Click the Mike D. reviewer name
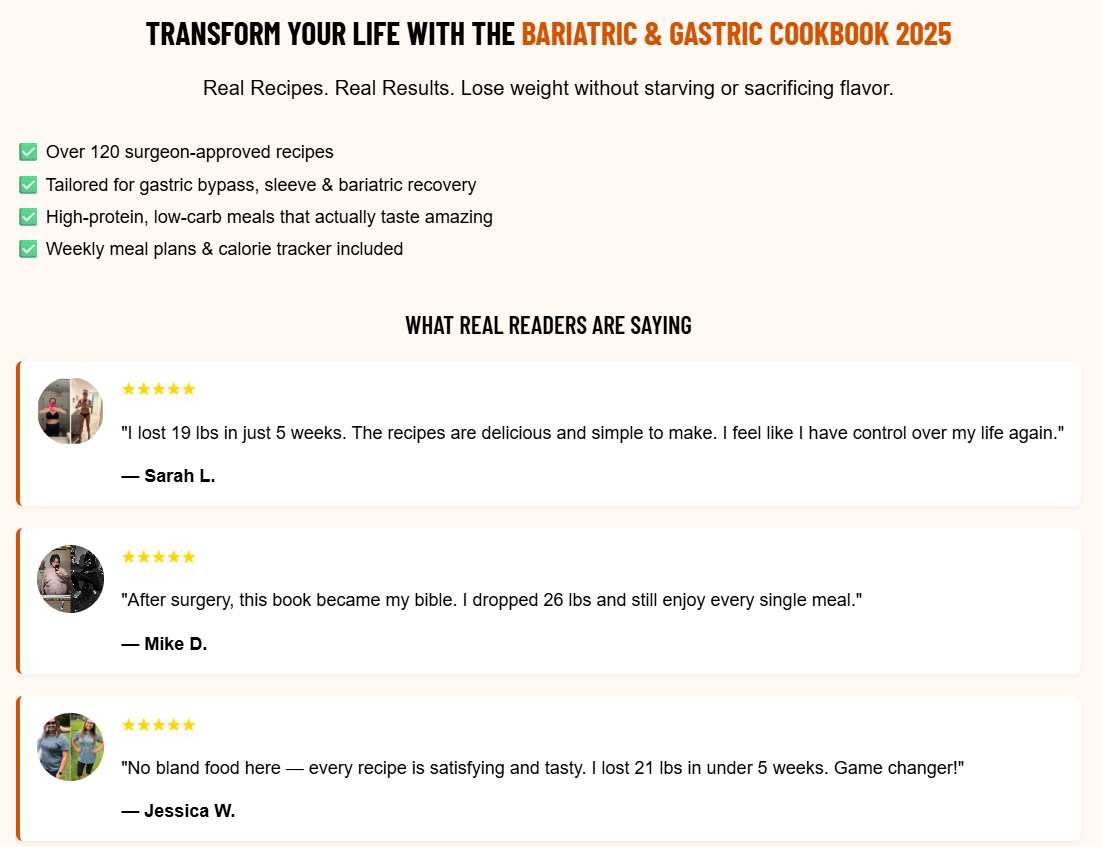This screenshot has width=1102, height=847. click(164, 644)
